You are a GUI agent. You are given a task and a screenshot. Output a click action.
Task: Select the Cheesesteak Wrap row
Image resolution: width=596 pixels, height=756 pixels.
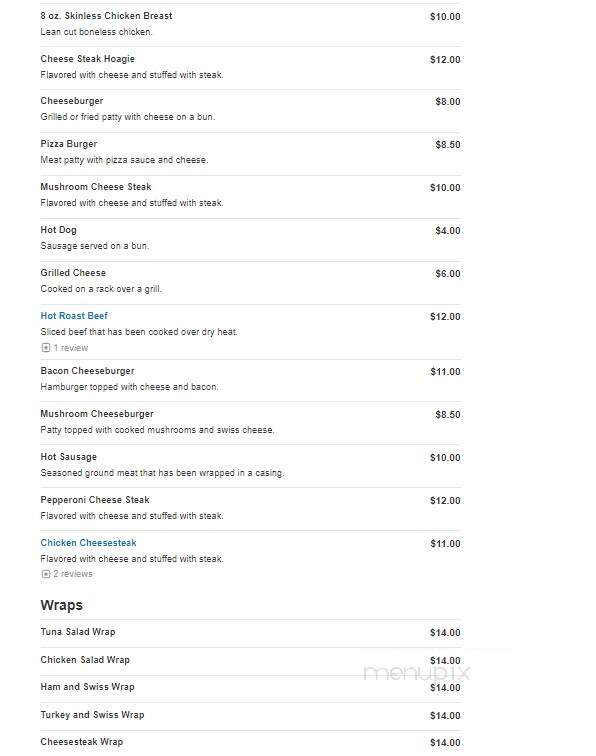[250, 742]
